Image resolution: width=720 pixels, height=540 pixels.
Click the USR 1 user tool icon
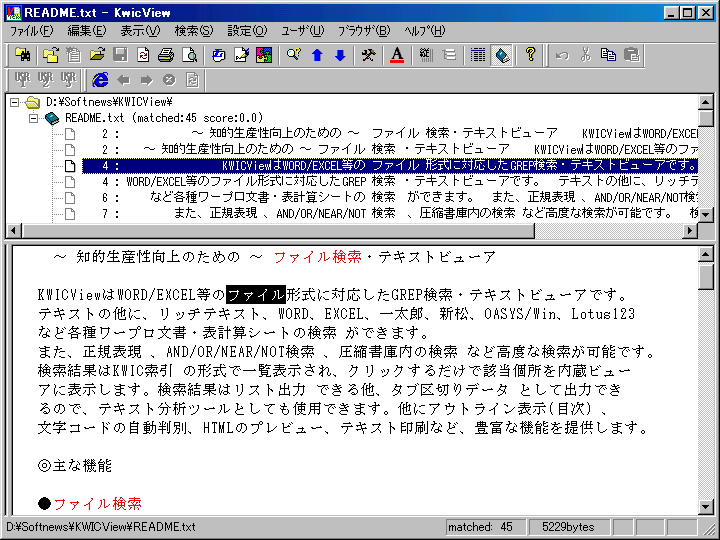(22, 80)
